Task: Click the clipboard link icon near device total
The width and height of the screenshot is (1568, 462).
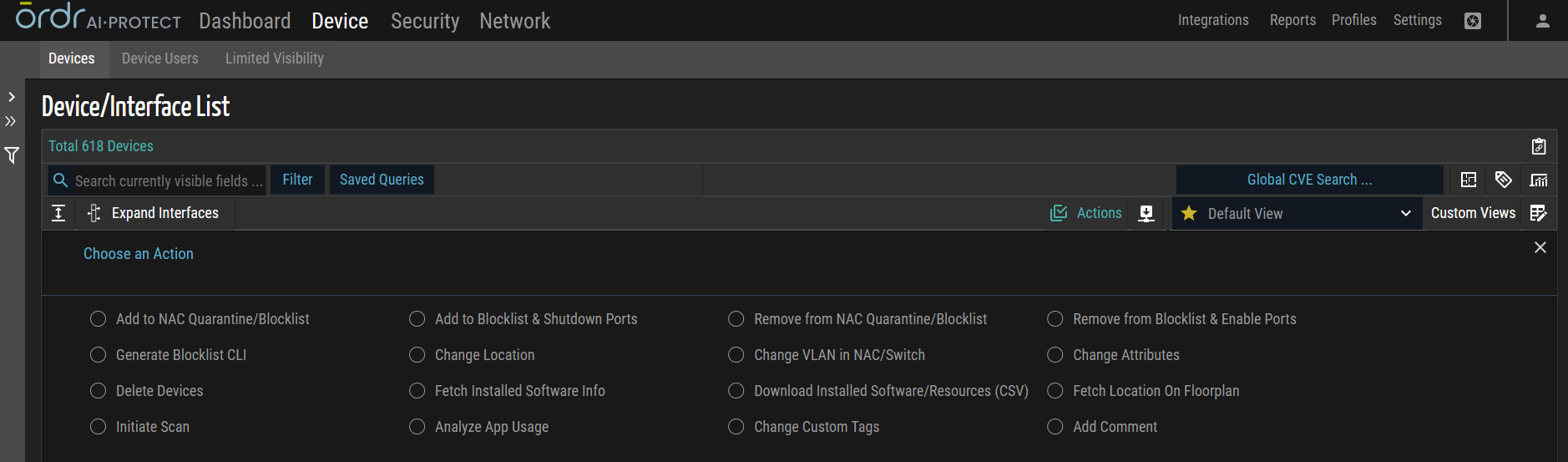Action: pyautogui.click(x=1539, y=146)
